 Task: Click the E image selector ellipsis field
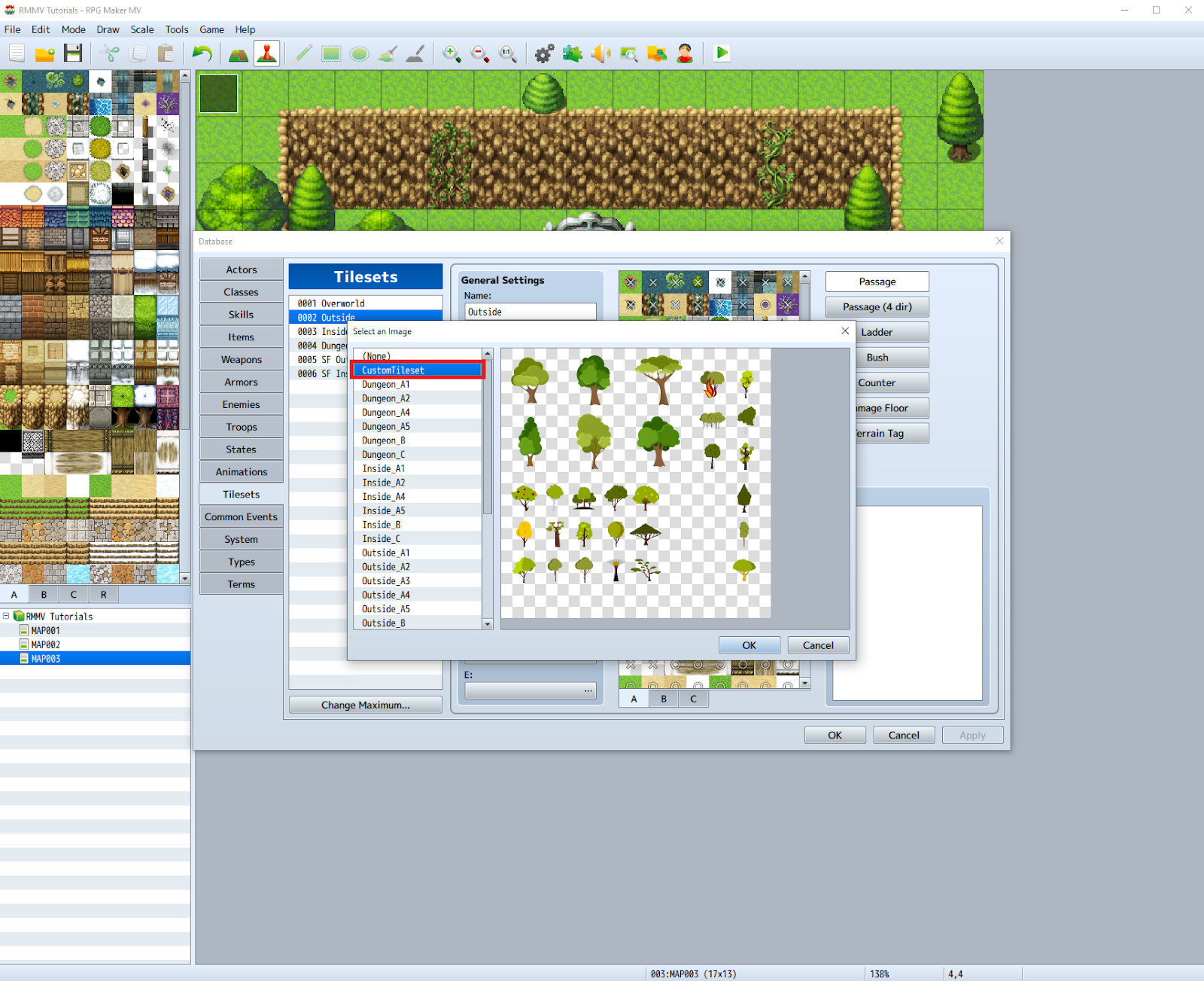[x=531, y=690]
